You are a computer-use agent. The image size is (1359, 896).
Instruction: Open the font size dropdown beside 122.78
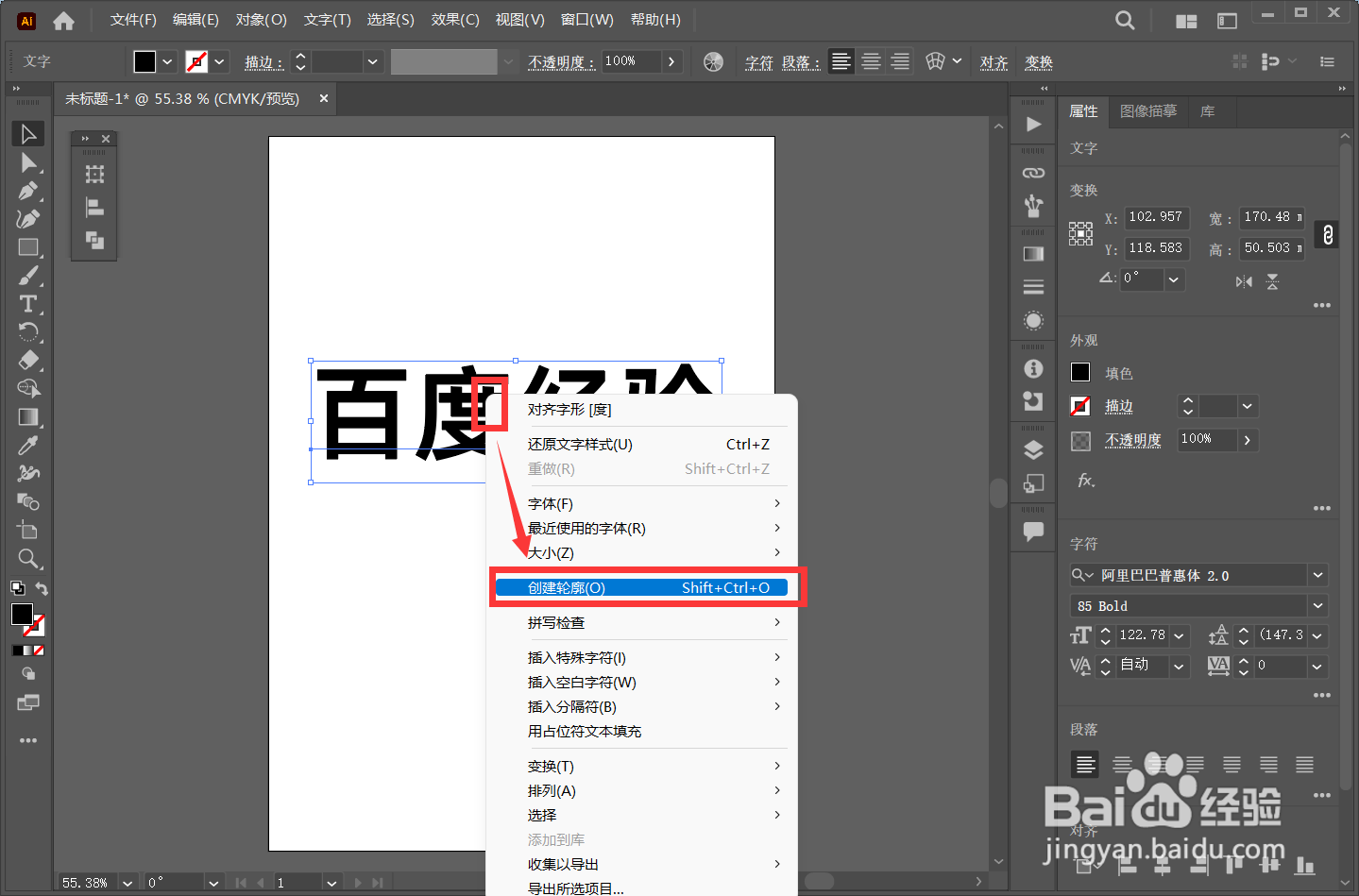1179,635
